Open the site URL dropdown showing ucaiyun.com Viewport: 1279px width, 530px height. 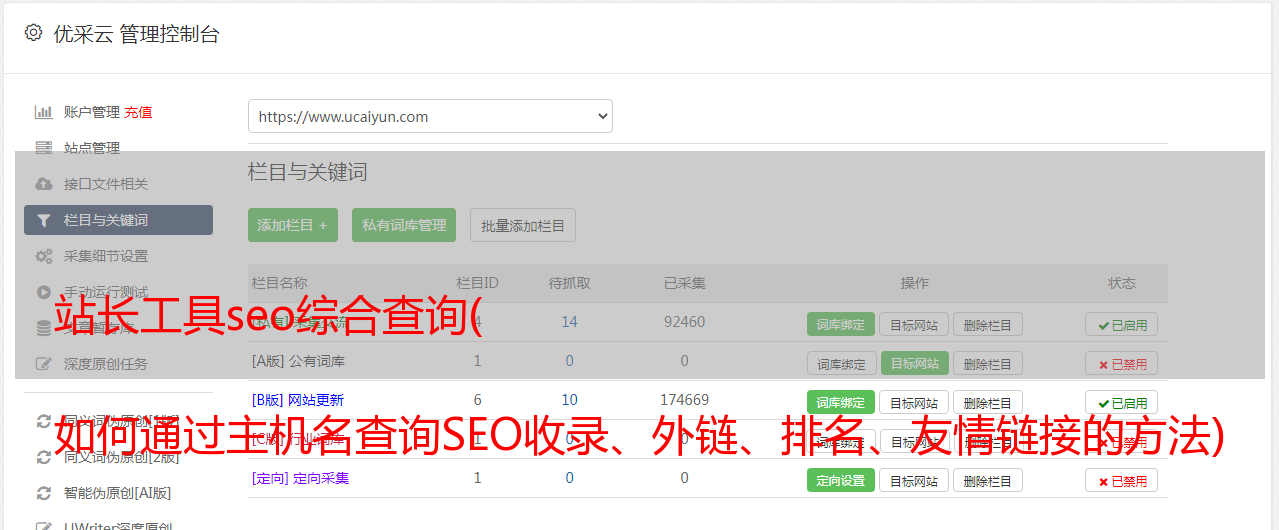coord(430,116)
